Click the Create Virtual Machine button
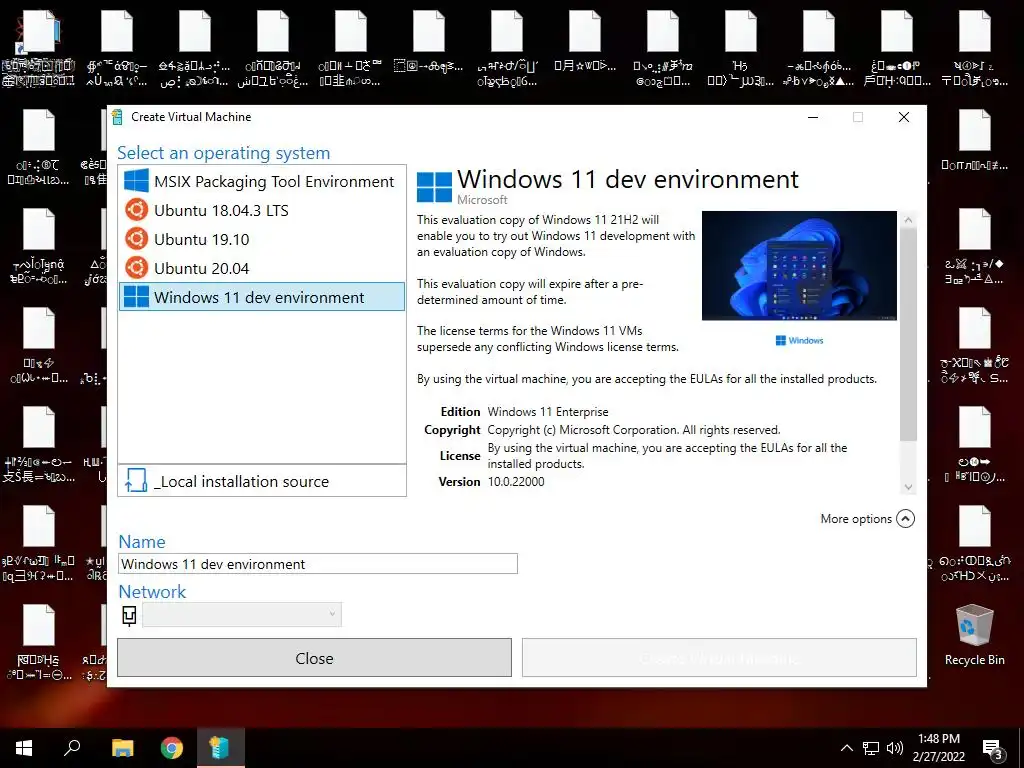Screen dimensions: 1024x768 [x=719, y=658]
